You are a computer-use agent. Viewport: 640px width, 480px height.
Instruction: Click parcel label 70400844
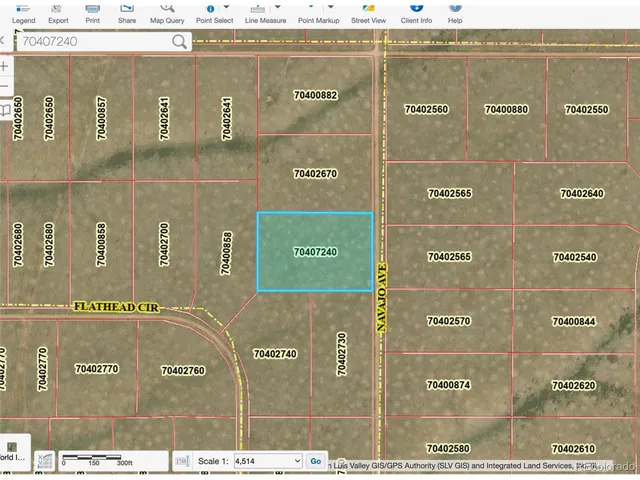click(x=574, y=322)
